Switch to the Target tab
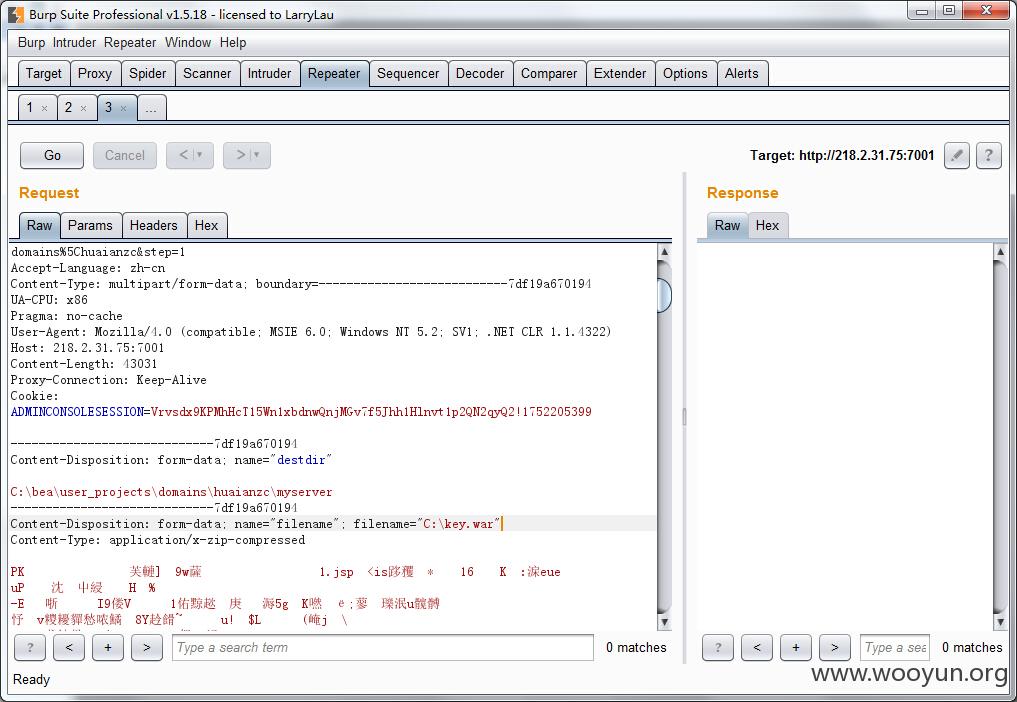The width and height of the screenshot is (1017, 702). [43, 73]
